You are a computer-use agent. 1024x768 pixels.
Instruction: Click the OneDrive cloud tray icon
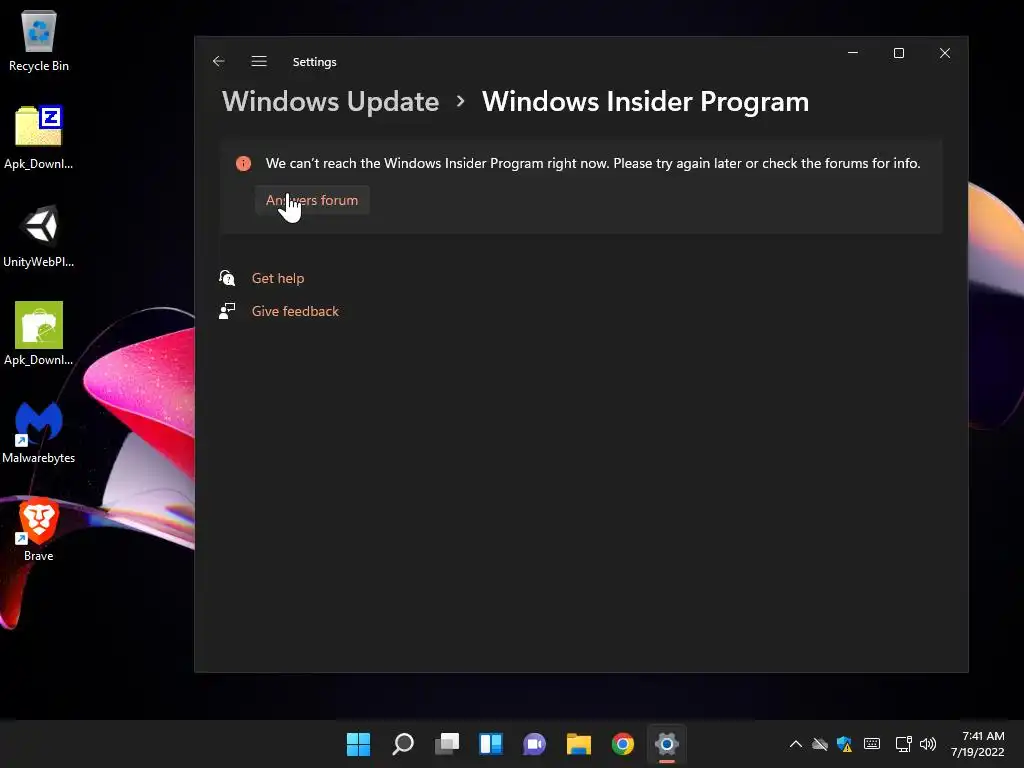(x=820, y=744)
